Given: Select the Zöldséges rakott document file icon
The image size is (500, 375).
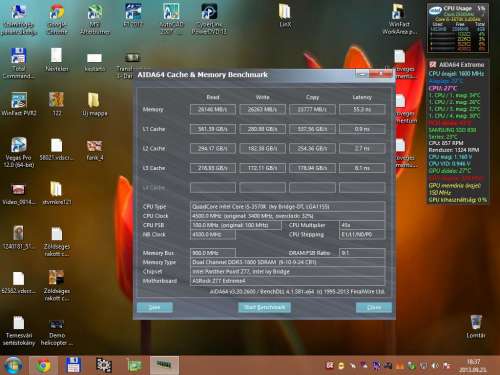Looking at the screenshot, I should pyautogui.click(x=56, y=241).
